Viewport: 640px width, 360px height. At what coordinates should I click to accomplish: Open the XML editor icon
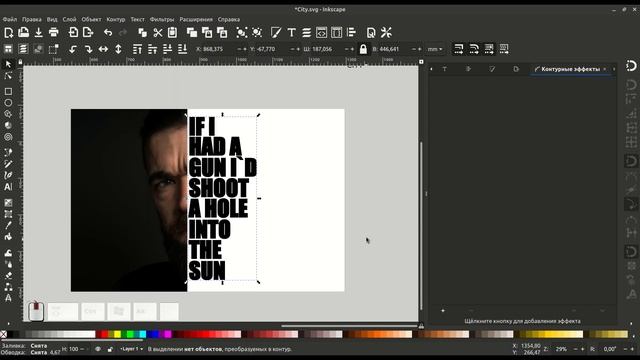322,33
